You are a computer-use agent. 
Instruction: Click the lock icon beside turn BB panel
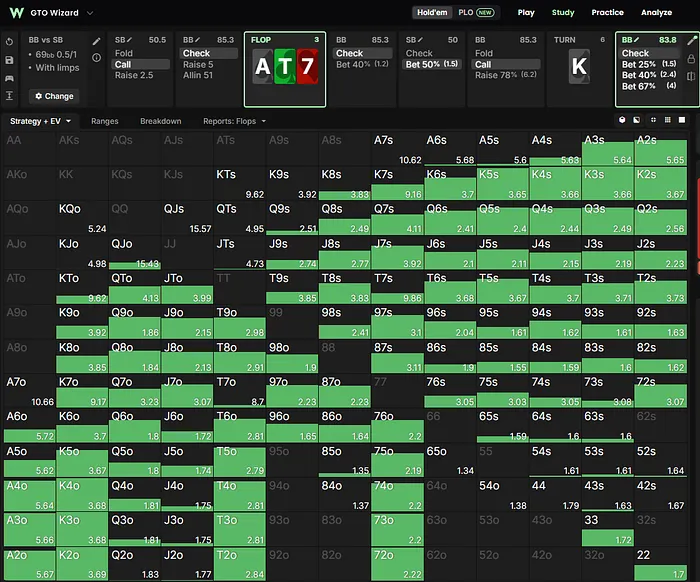pos(692,58)
